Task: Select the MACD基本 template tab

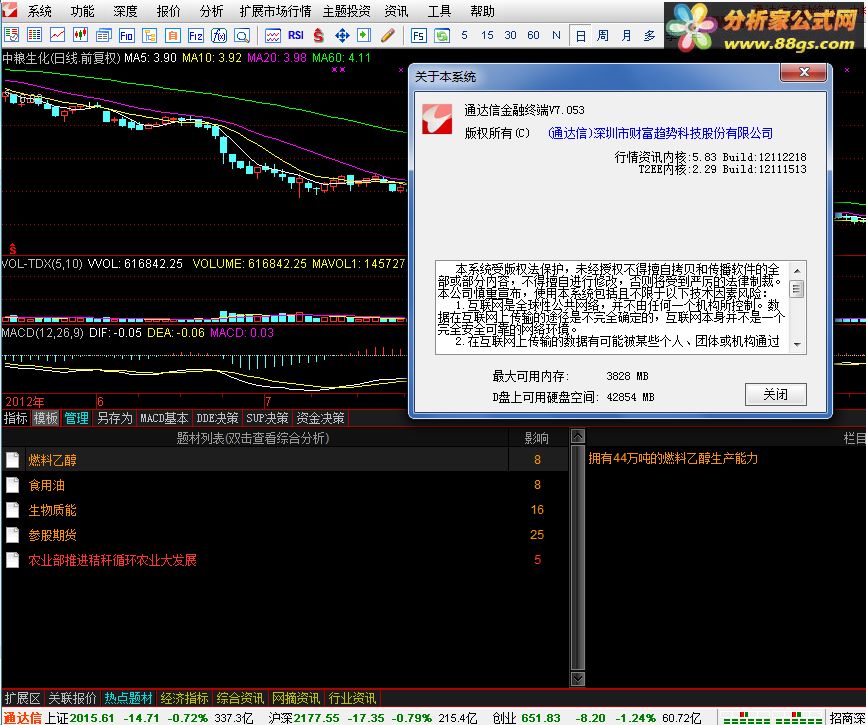Action: [164, 418]
